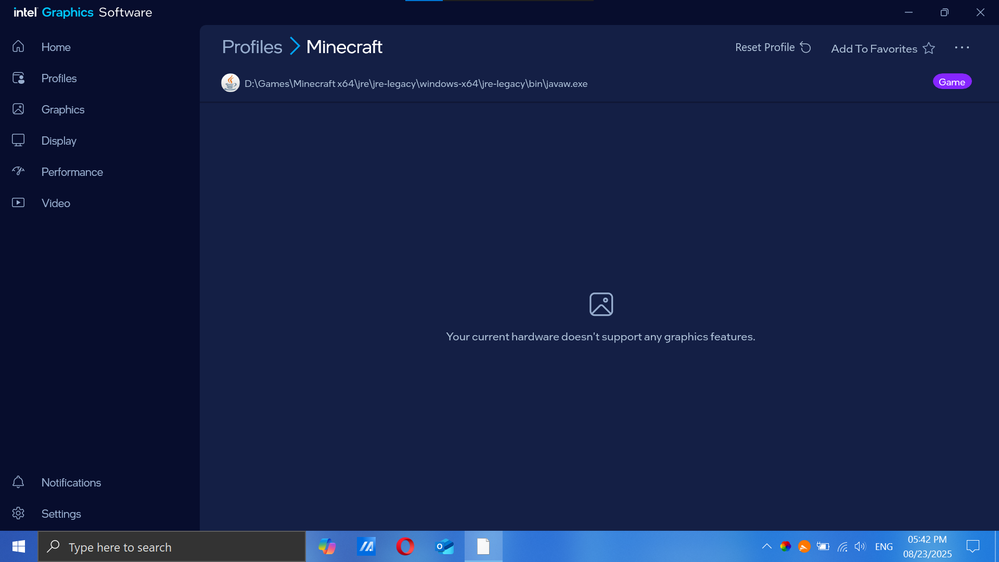The width and height of the screenshot is (999, 562).
Task: Click the battery status tray icon
Action: coord(823,547)
